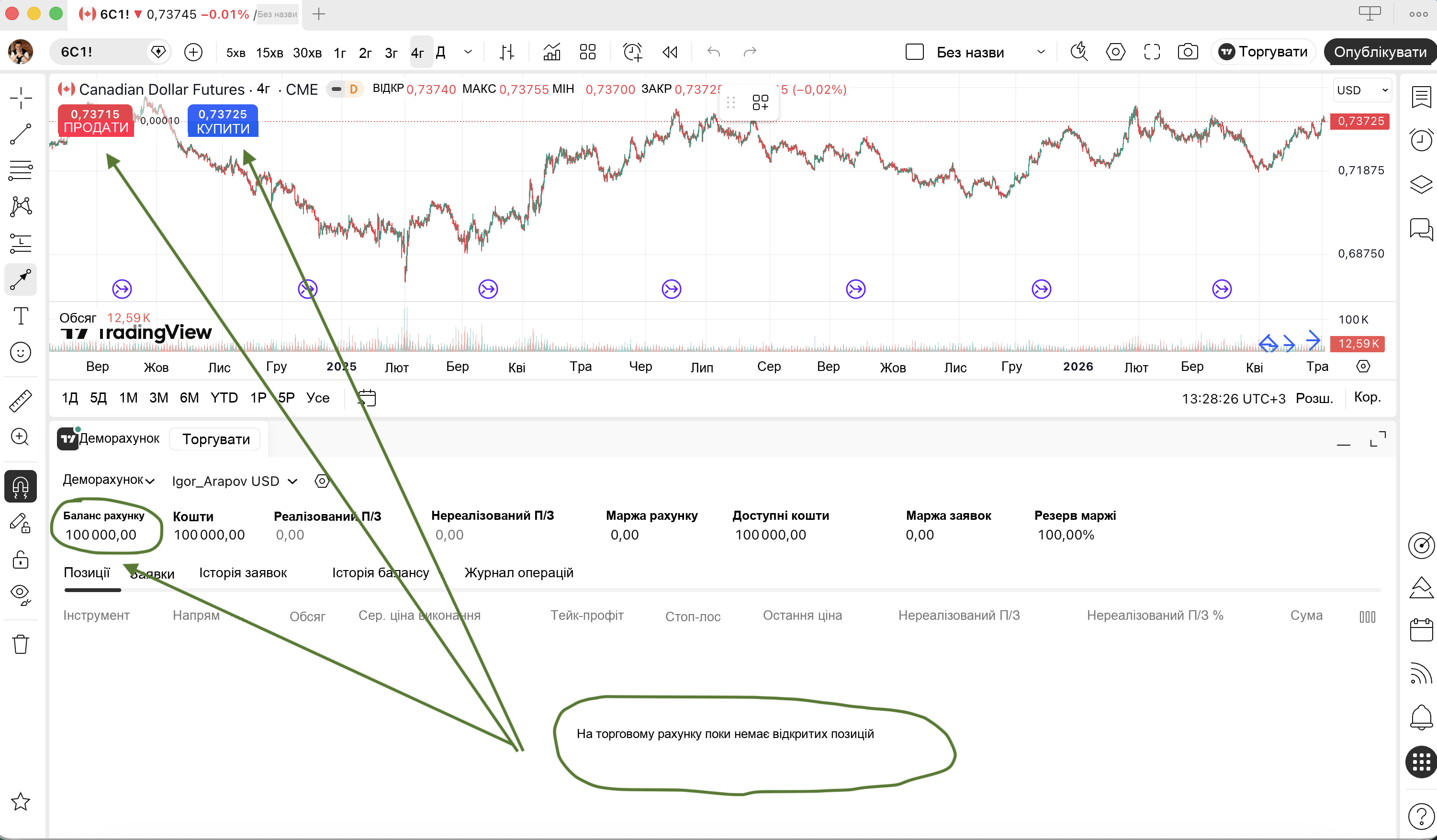Open the layout name dropdown arrow
Image resolution: width=1437 pixels, height=840 pixels.
[x=1041, y=52]
